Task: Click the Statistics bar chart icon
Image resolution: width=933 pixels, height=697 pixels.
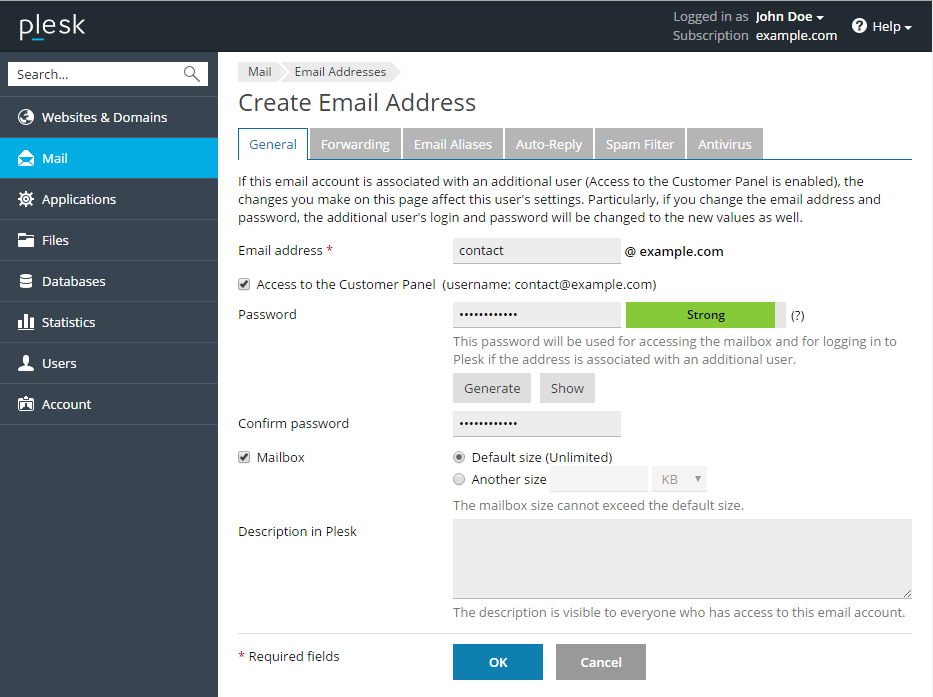Action: (26, 322)
